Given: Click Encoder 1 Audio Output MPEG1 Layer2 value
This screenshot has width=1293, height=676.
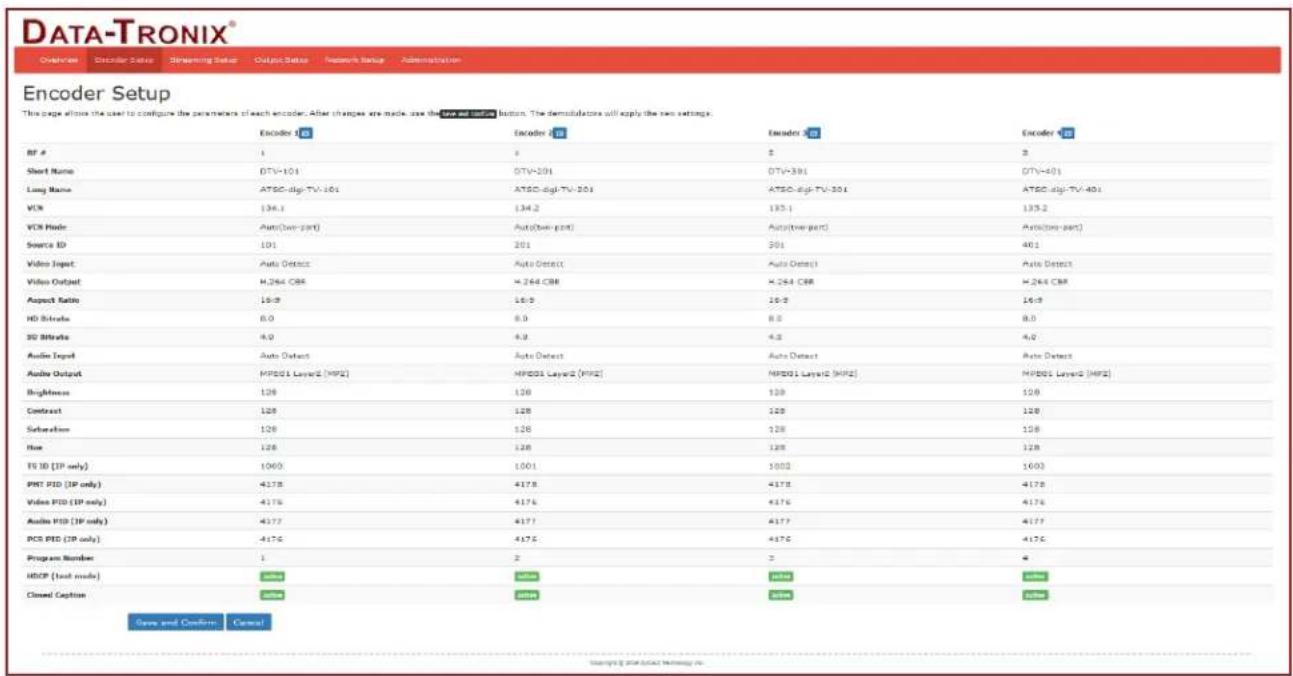Looking at the screenshot, I should click(305, 374).
